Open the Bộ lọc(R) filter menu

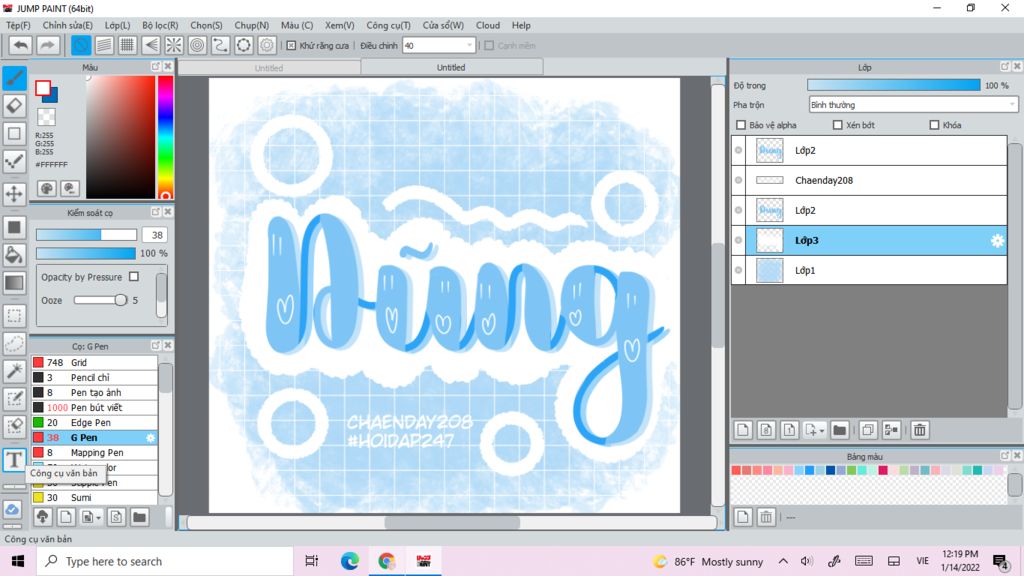tap(160, 25)
